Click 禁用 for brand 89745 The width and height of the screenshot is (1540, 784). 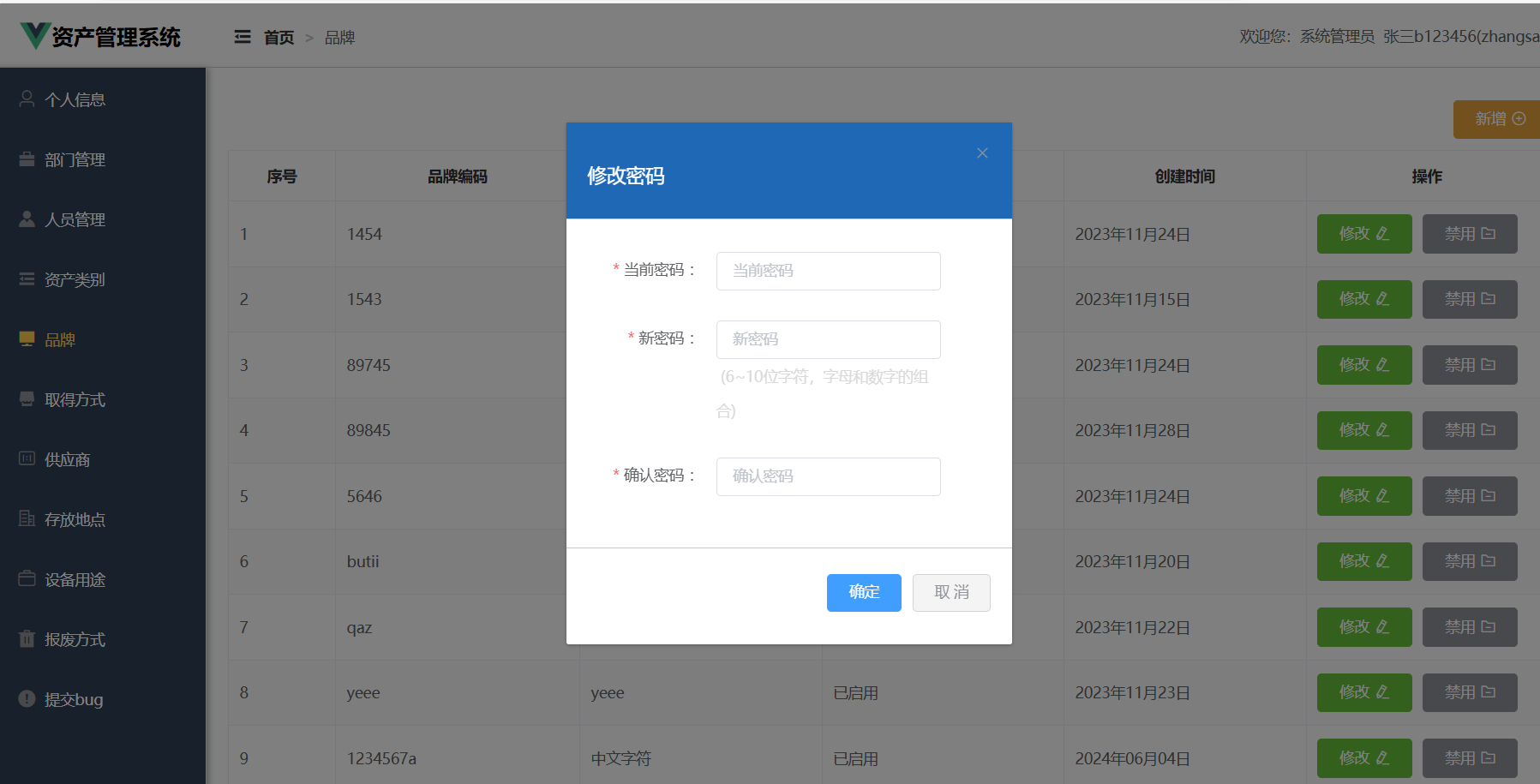tap(1470, 365)
